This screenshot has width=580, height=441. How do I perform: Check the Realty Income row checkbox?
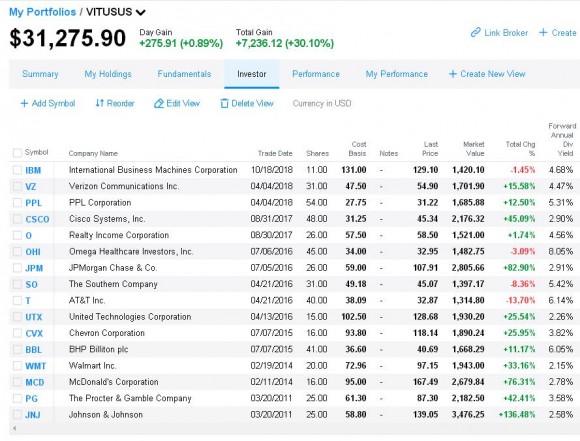point(17,235)
